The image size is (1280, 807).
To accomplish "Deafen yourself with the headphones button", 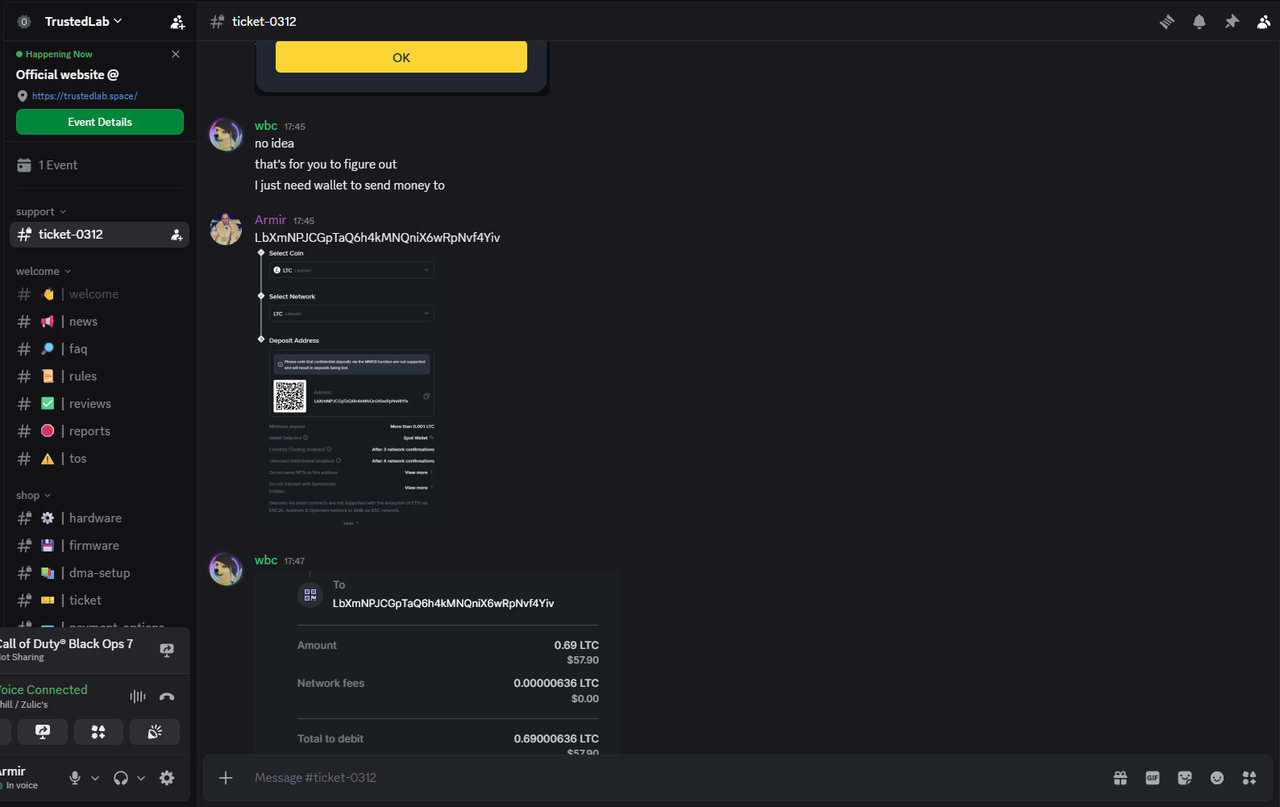I will [119, 777].
